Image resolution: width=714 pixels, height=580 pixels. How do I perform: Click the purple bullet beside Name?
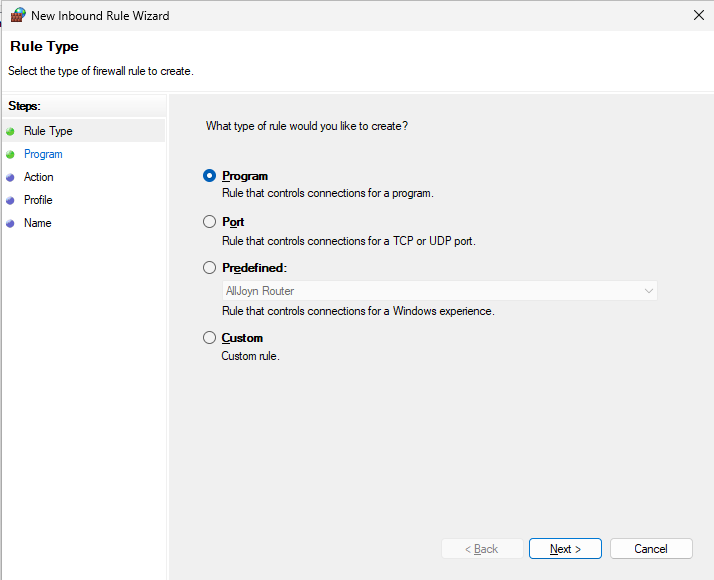[10, 224]
